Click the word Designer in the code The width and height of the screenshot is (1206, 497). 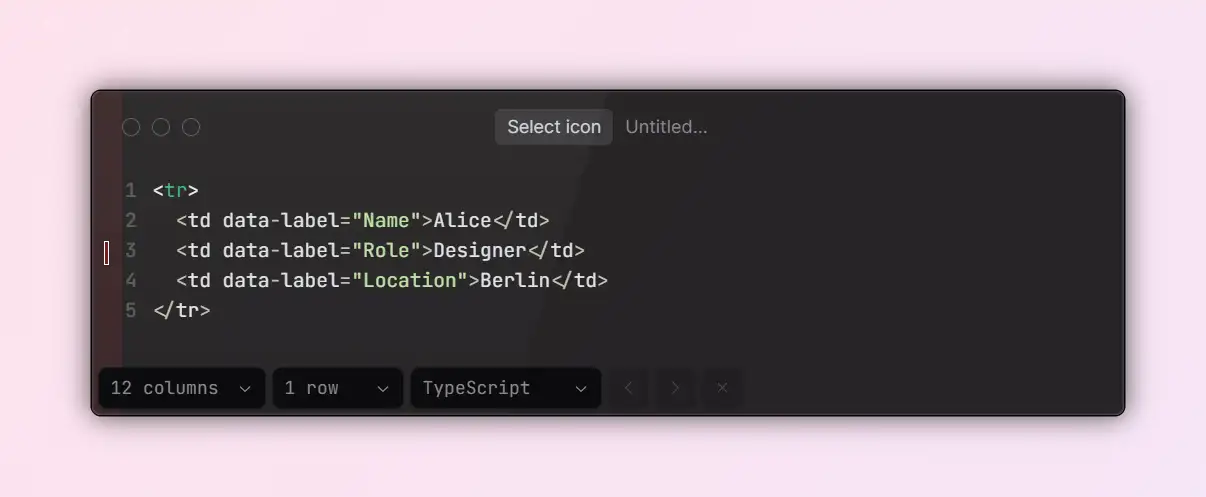(x=480, y=250)
